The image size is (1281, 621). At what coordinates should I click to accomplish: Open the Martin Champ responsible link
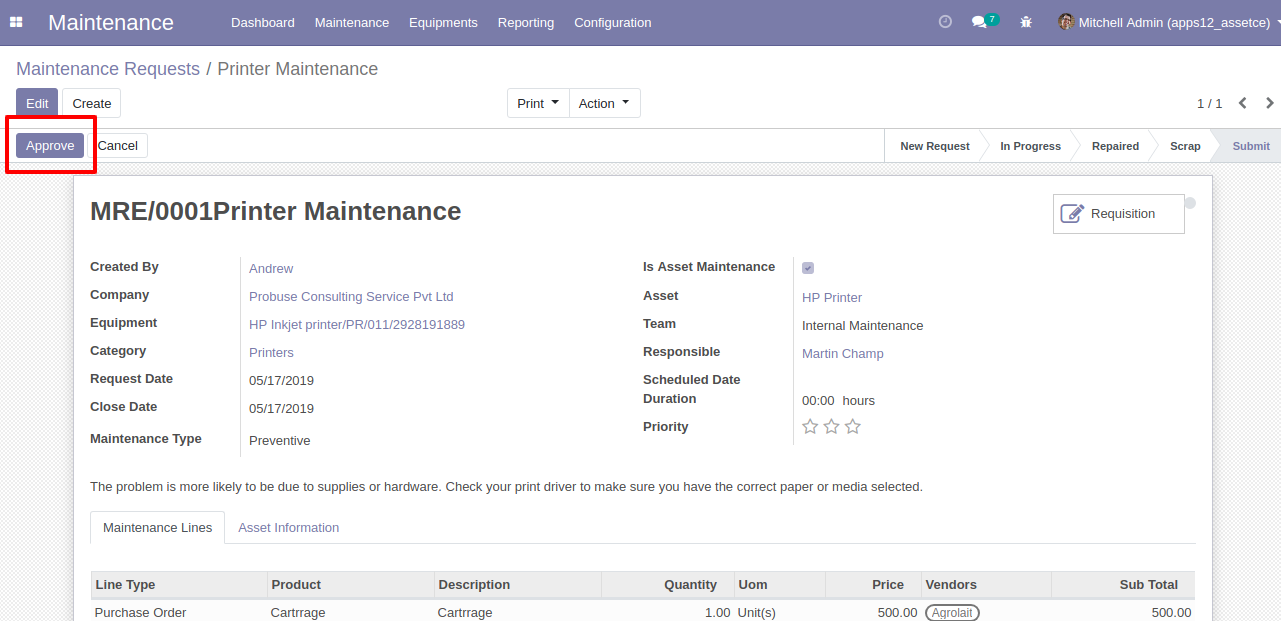pos(843,354)
